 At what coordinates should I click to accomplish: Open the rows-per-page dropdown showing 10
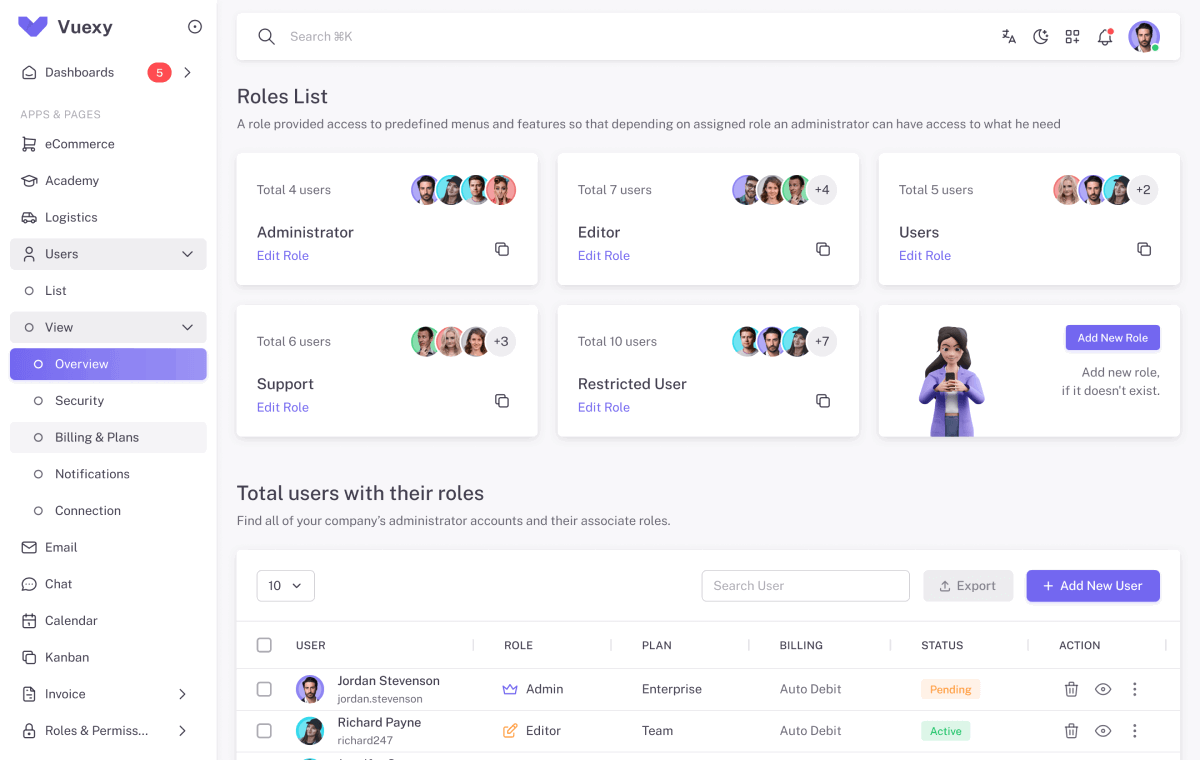pos(285,586)
